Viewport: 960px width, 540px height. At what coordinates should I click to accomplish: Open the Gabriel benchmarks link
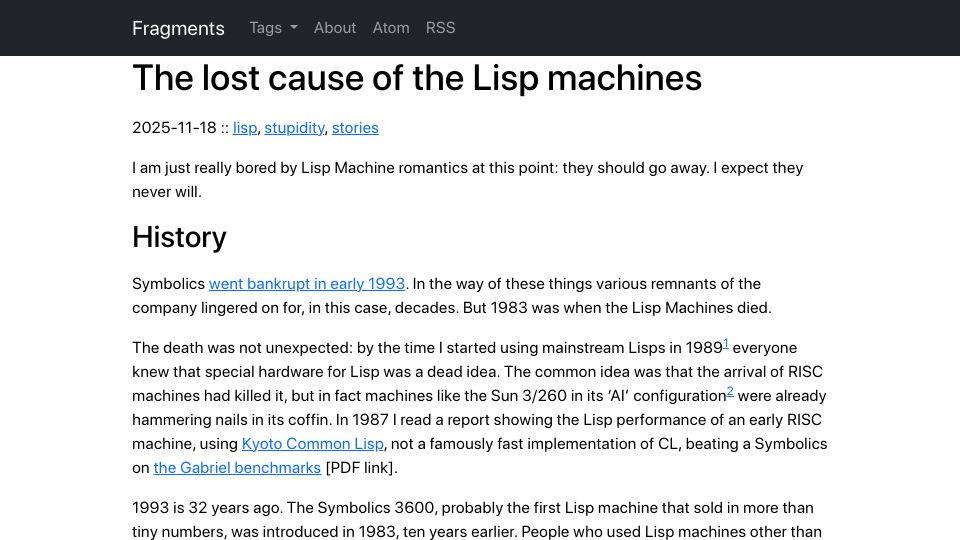point(237,468)
